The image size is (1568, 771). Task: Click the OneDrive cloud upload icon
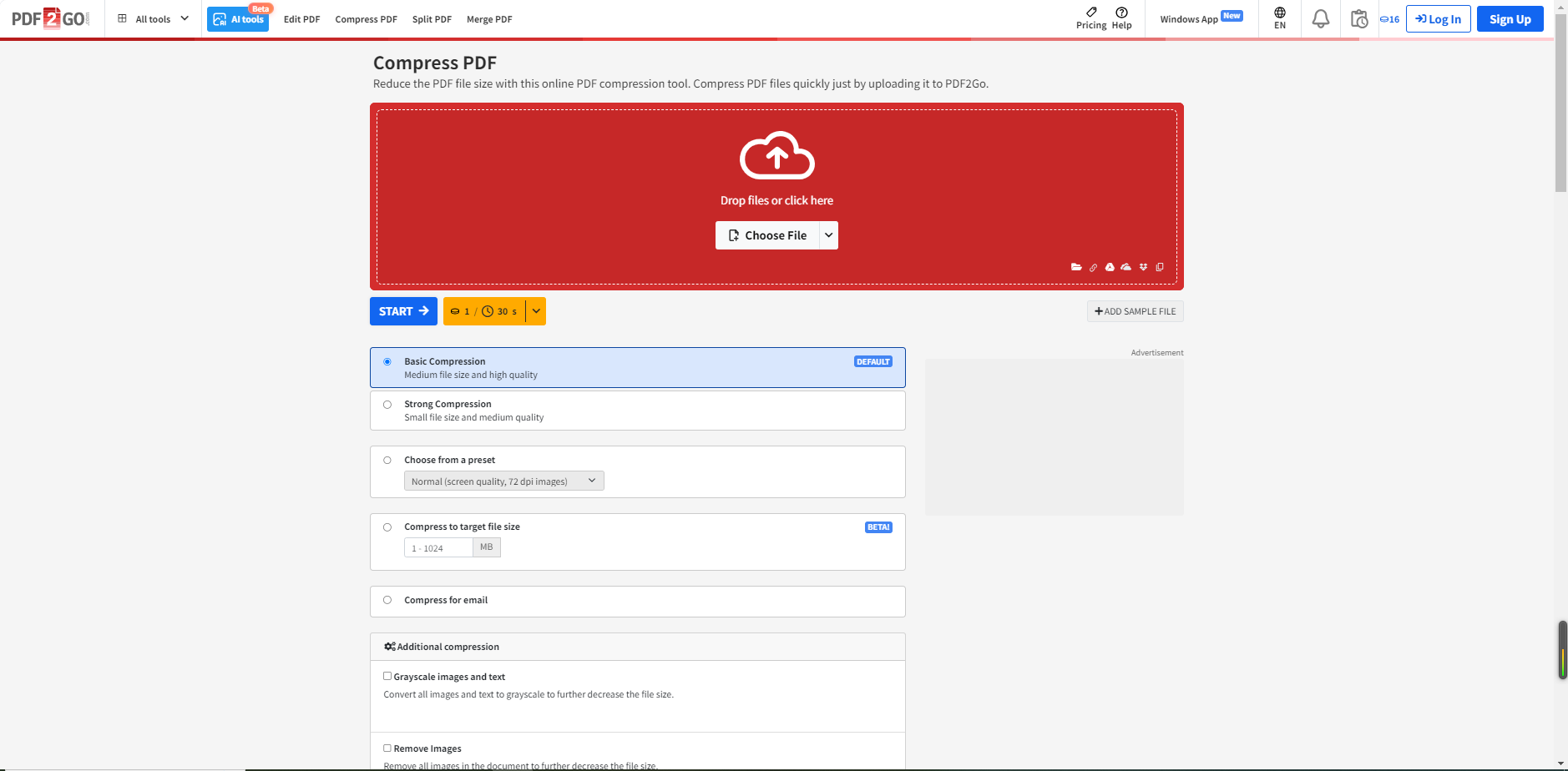pos(1126,267)
